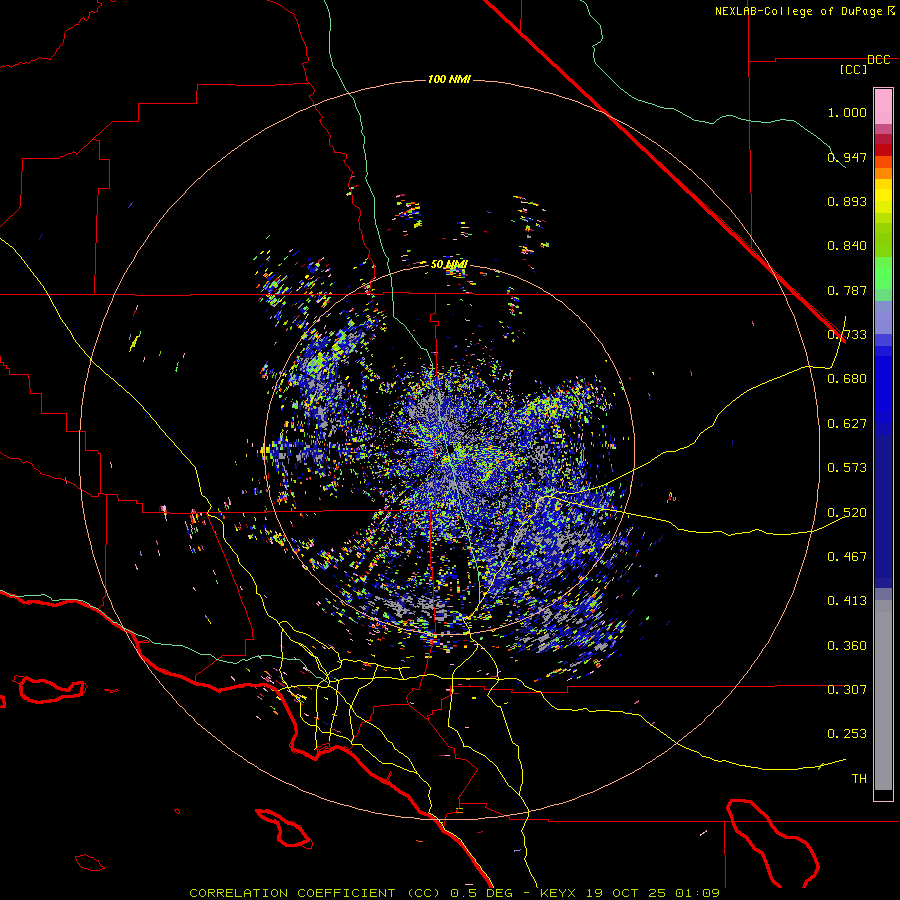Pick the gray color band beside 0.307
Image resolution: width=900 pixels, height=900 pixels.
[883, 695]
